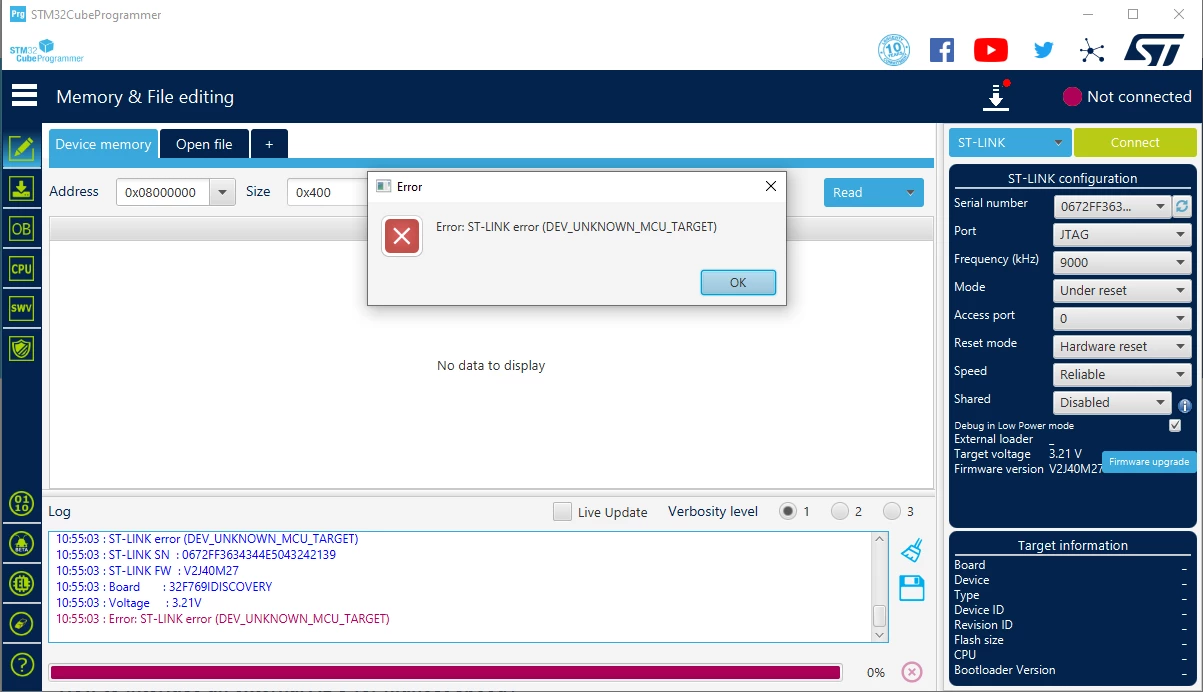The width and height of the screenshot is (1203, 692).
Task: Open the BETA bug sidebar icon
Action: coord(22,544)
